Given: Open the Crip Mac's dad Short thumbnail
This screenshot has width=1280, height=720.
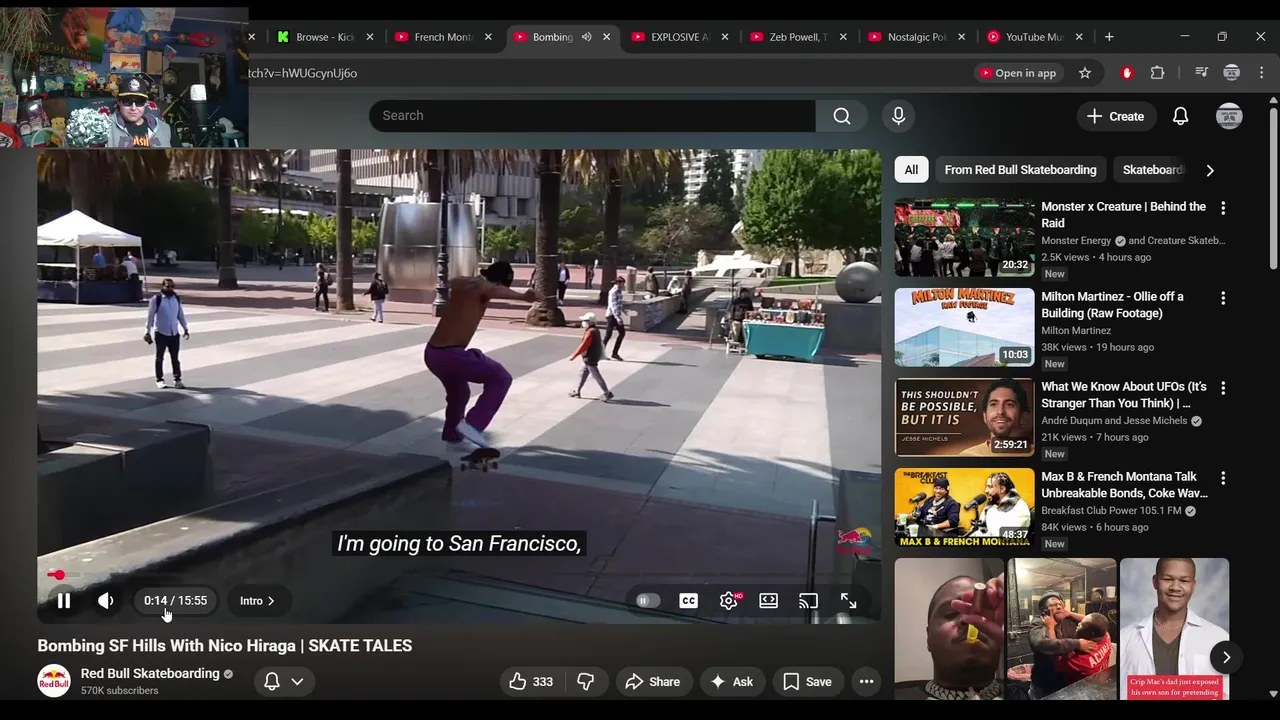Looking at the screenshot, I should pyautogui.click(x=1174, y=629).
